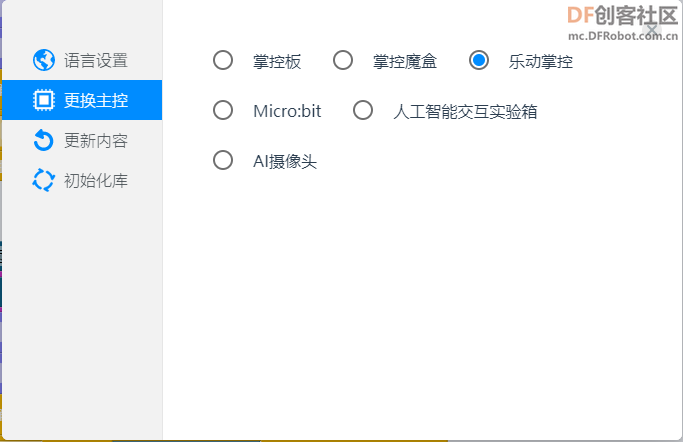683x442 pixels.
Task: Select the AI摄像头 radio circle
Action: click(x=223, y=160)
